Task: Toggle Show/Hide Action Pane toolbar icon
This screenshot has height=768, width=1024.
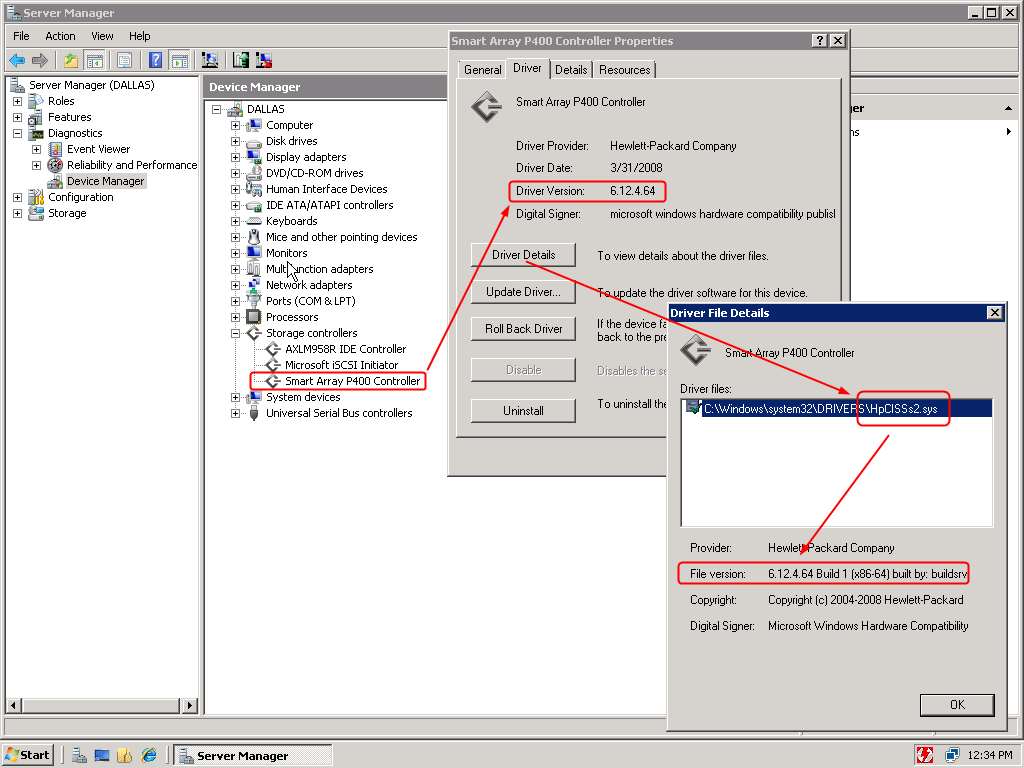Action: click(180, 61)
